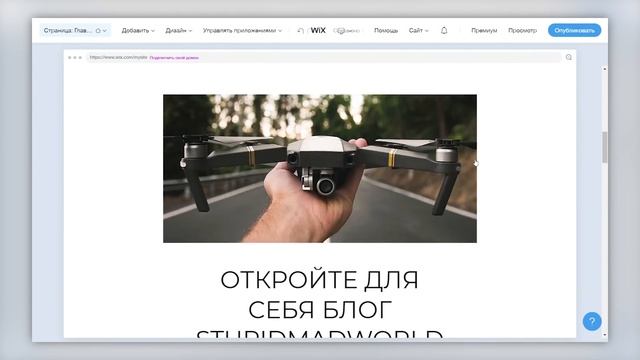The height and width of the screenshot is (360, 640).
Task: Open the Управлять приложениями dropdown
Action: (242, 31)
